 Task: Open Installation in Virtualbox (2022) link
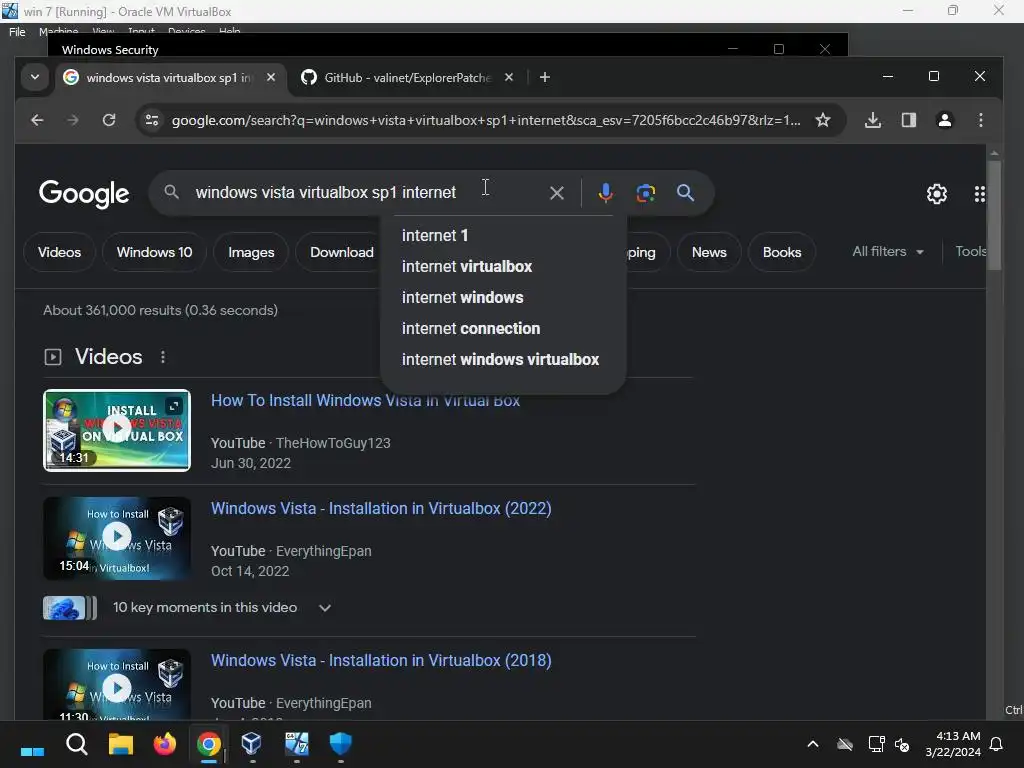pyautogui.click(x=381, y=509)
